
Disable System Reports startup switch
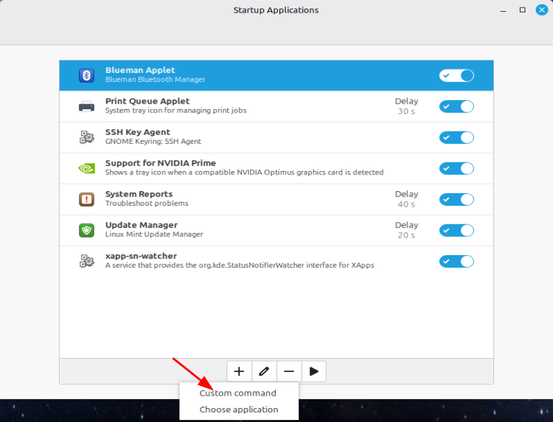(456, 200)
